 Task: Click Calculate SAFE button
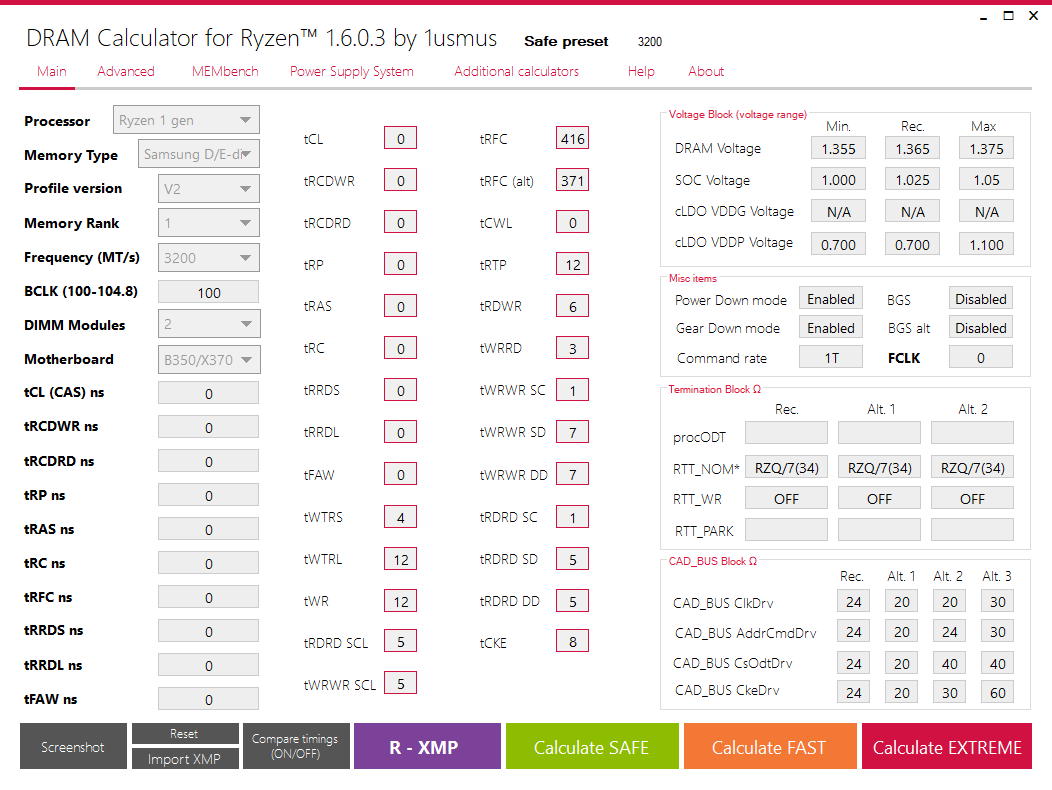pos(592,746)
